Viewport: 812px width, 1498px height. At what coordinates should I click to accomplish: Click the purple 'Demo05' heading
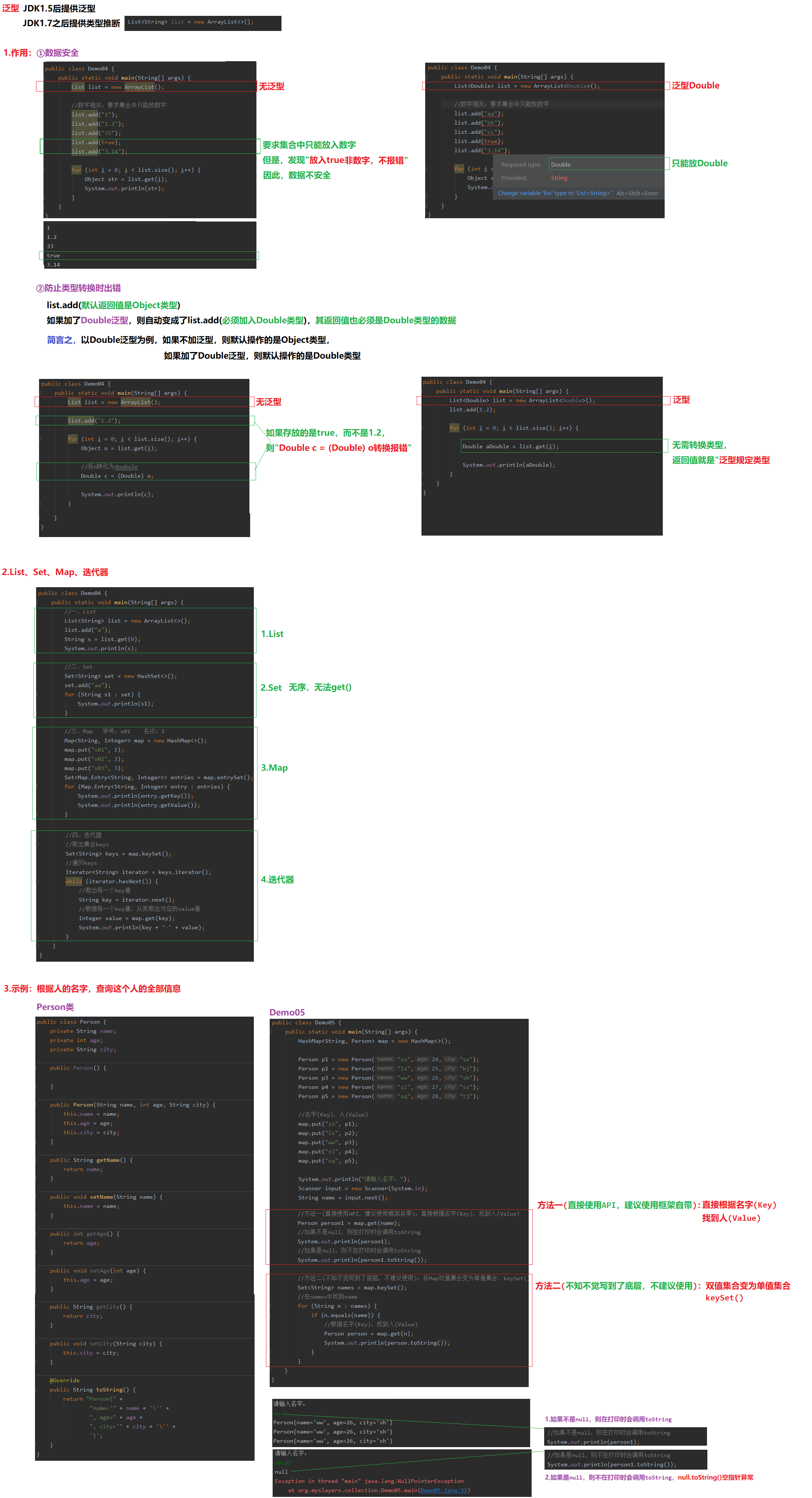click(x=287, y=1013)
